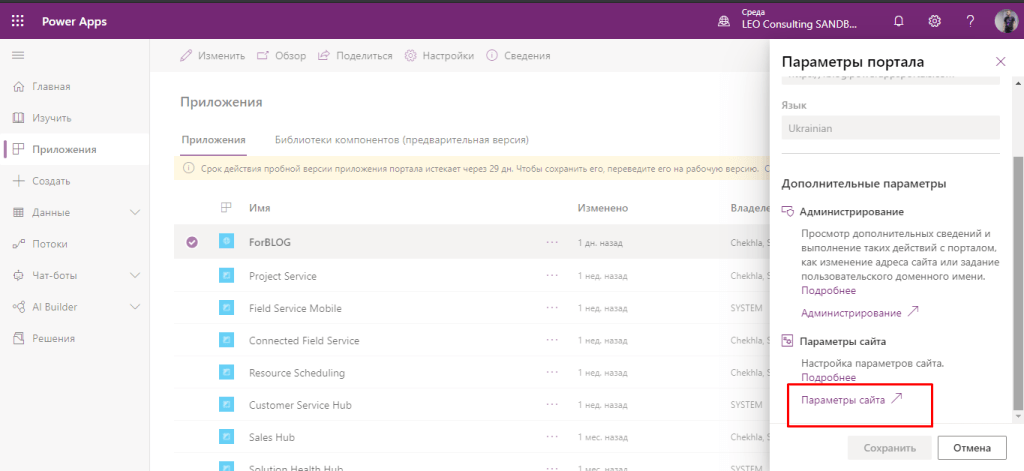Expand the Чат-боты navigation section
The height and width of the screenshot is (471, 1024).
click(x=137, y=275)
